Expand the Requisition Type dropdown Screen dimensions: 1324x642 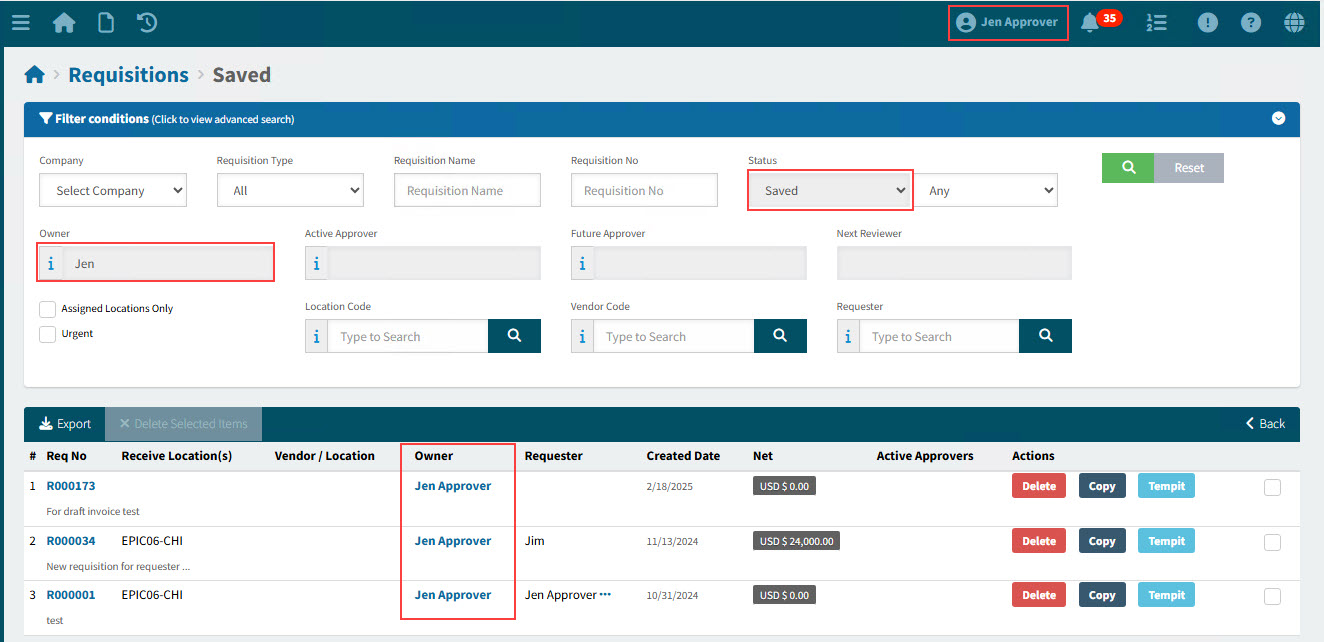pos(290,190)
